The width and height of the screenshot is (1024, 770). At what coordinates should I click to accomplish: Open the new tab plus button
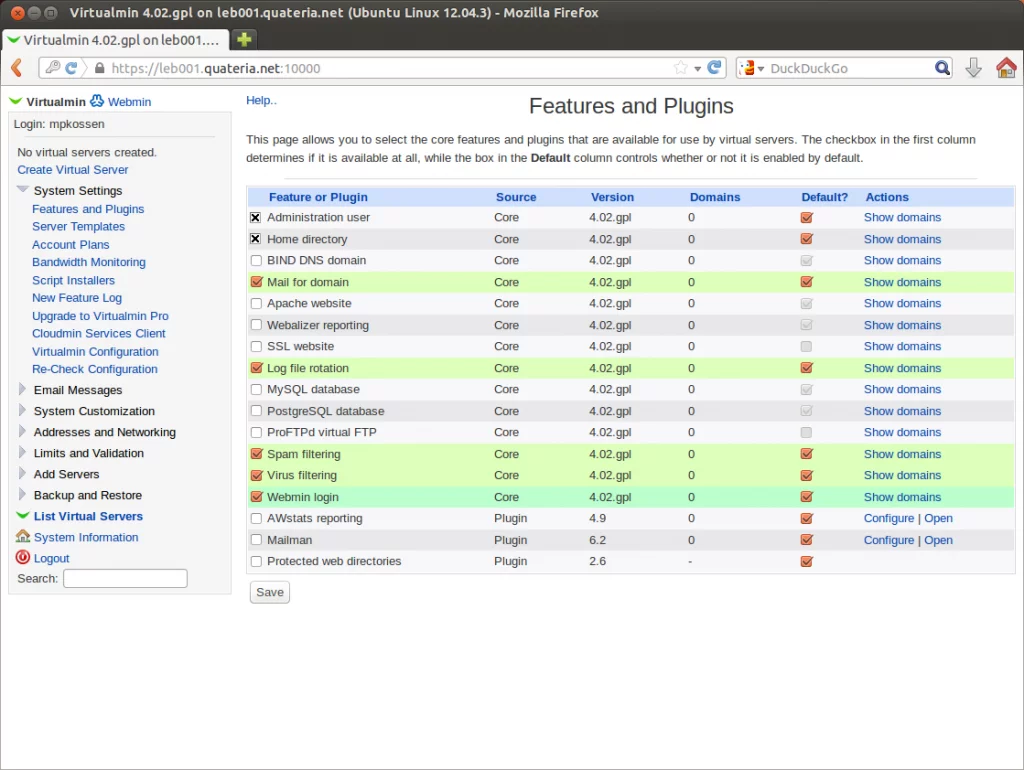[x=244, y=39]
